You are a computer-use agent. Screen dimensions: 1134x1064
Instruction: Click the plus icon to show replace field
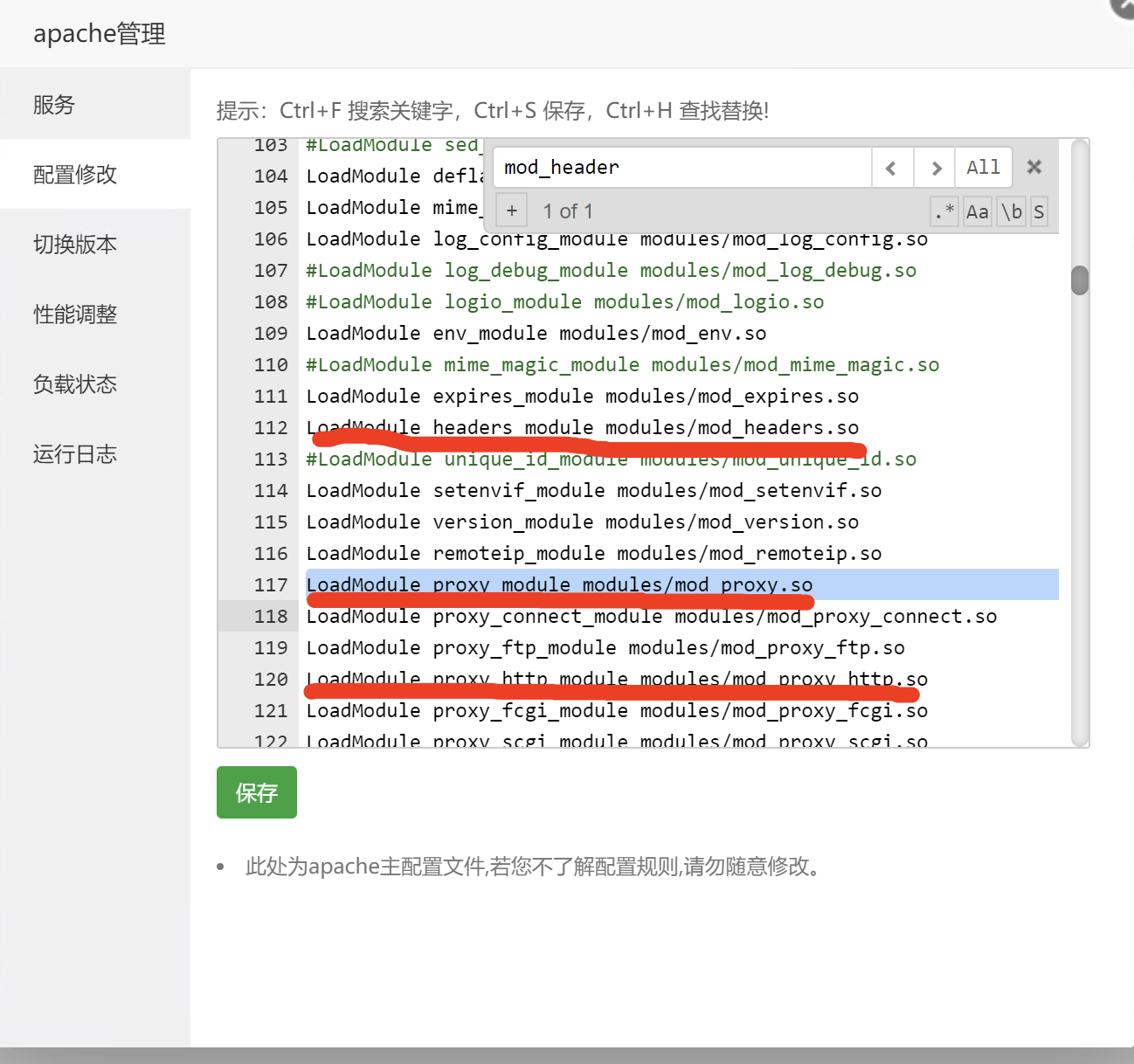(x=511, y=210)
